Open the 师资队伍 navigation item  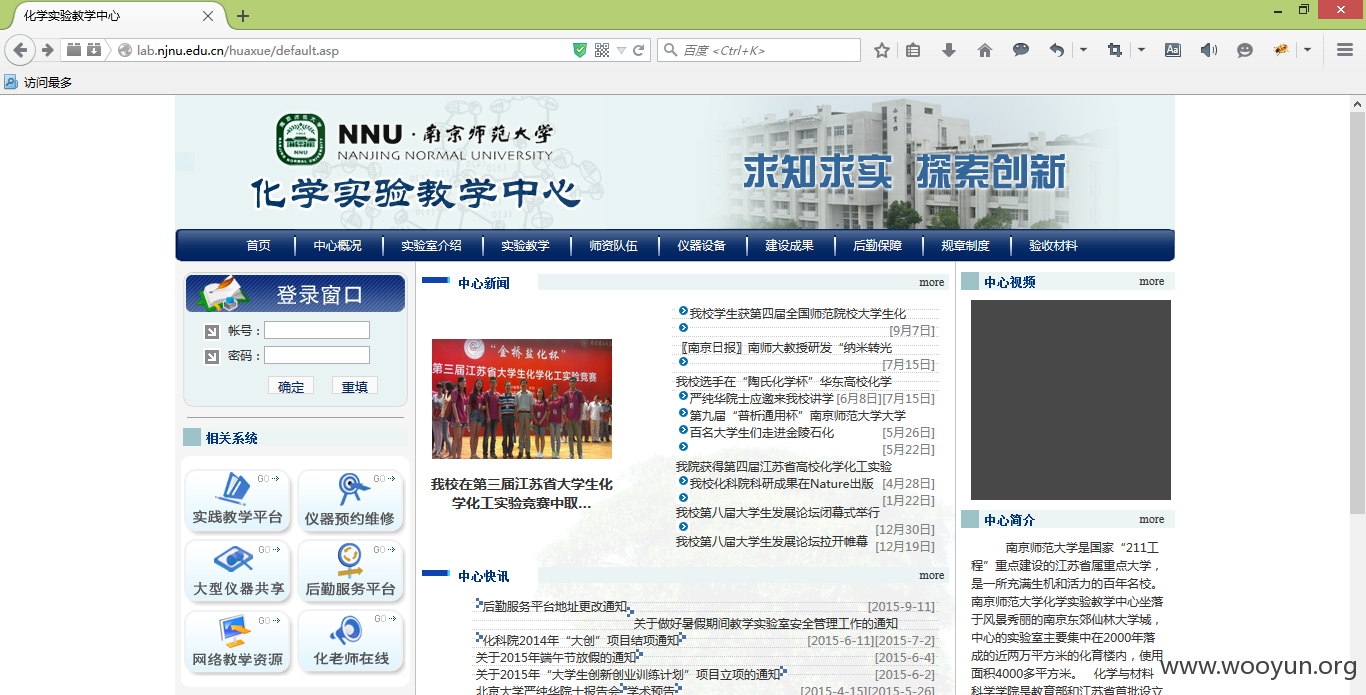(614, 246)
